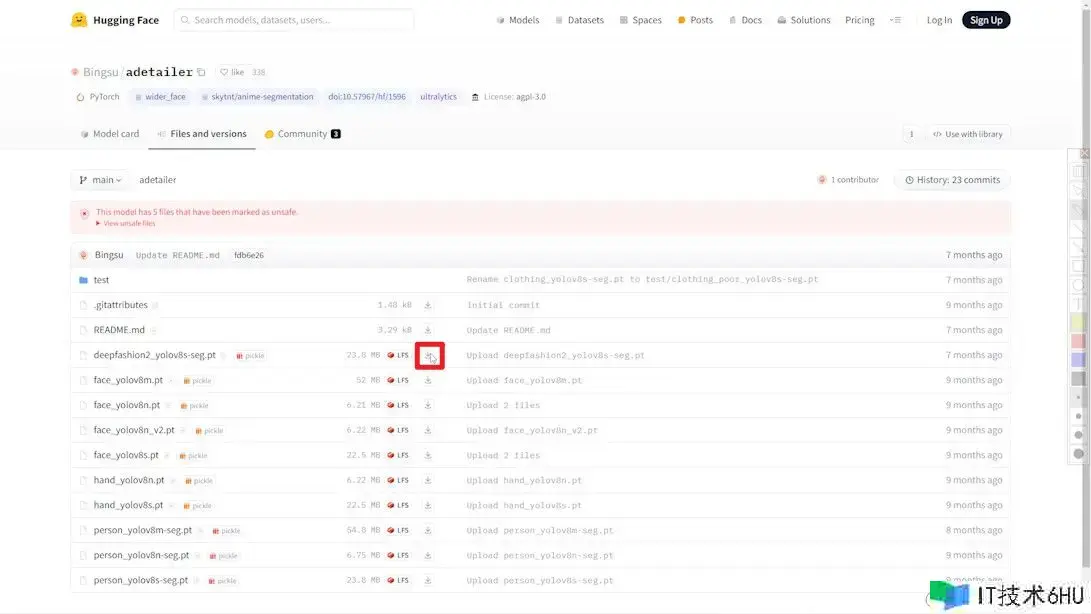The height and width of the screenshot is (614, 1091).
Task: Click the PyTorch tag
Action: point(98,97)
